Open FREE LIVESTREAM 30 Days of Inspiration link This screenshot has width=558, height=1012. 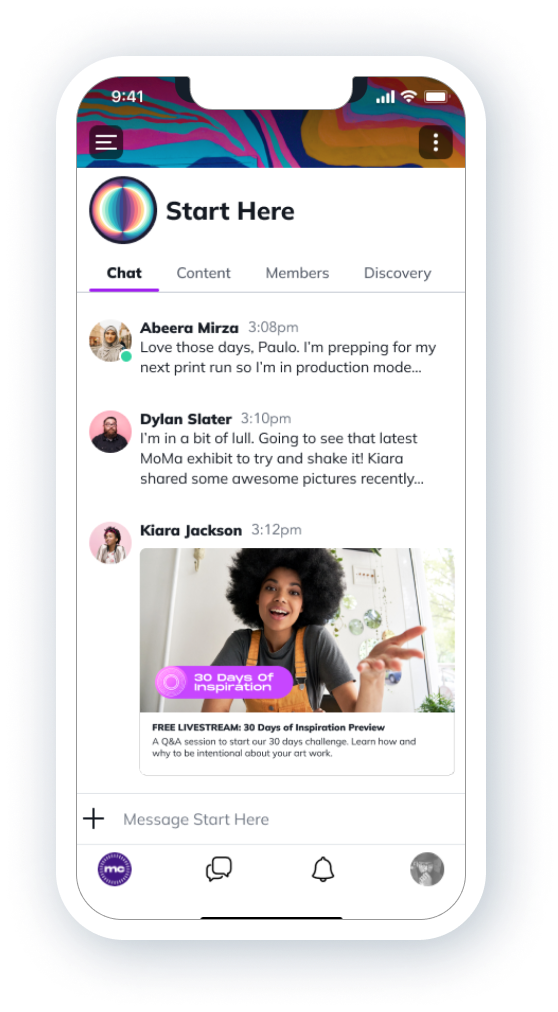pyautogui.click(x=268, y=727)
